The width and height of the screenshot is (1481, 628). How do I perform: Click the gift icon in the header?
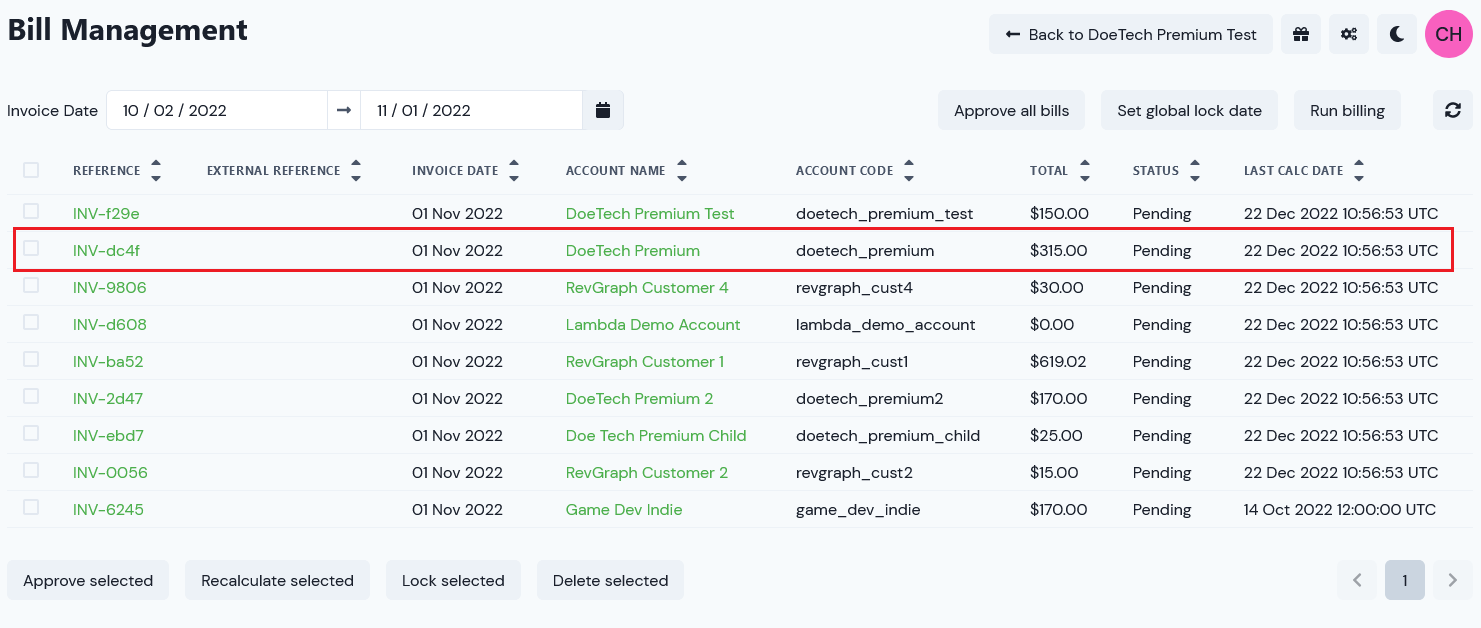(1300, 34)
